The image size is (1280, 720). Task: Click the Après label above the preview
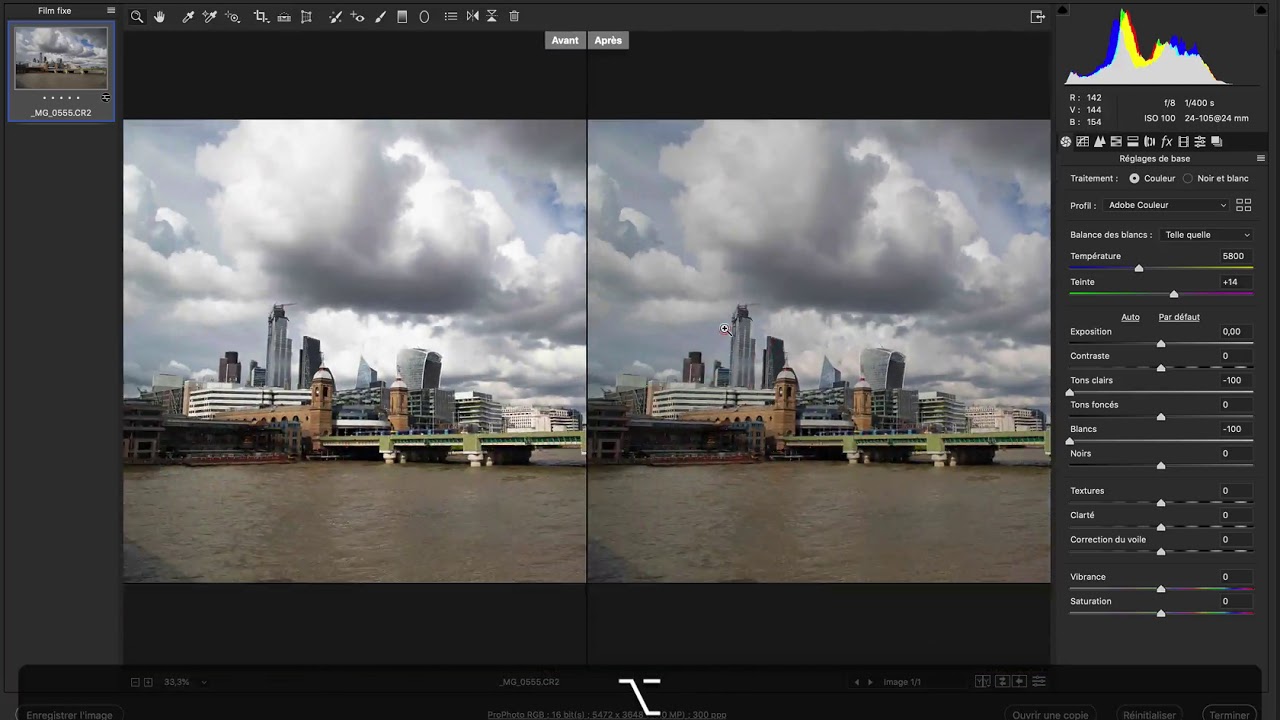[x=608, y=41]
